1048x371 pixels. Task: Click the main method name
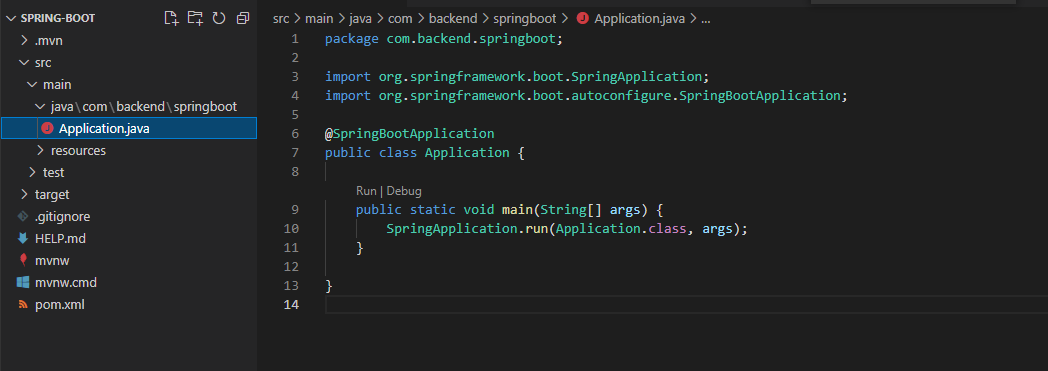click(517, 210)
